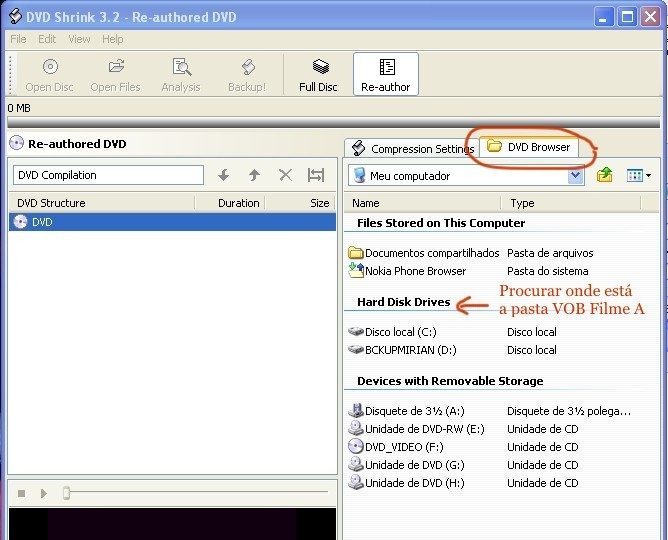Click the move up arrow icon
The height and width of the screenshot is (540, 668).
point(254,175)
